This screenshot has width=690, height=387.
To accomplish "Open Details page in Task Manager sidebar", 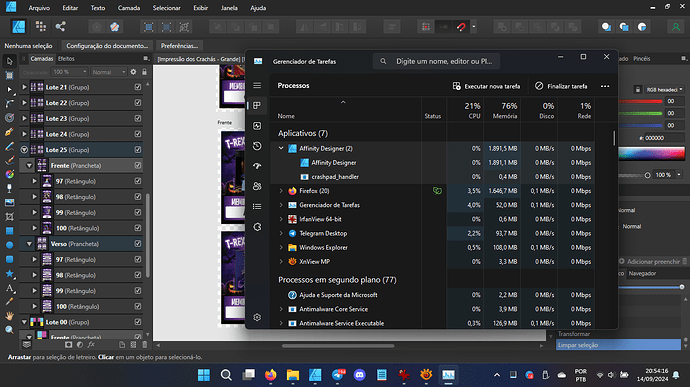I will pyautogui.click(x=257, y=206).
